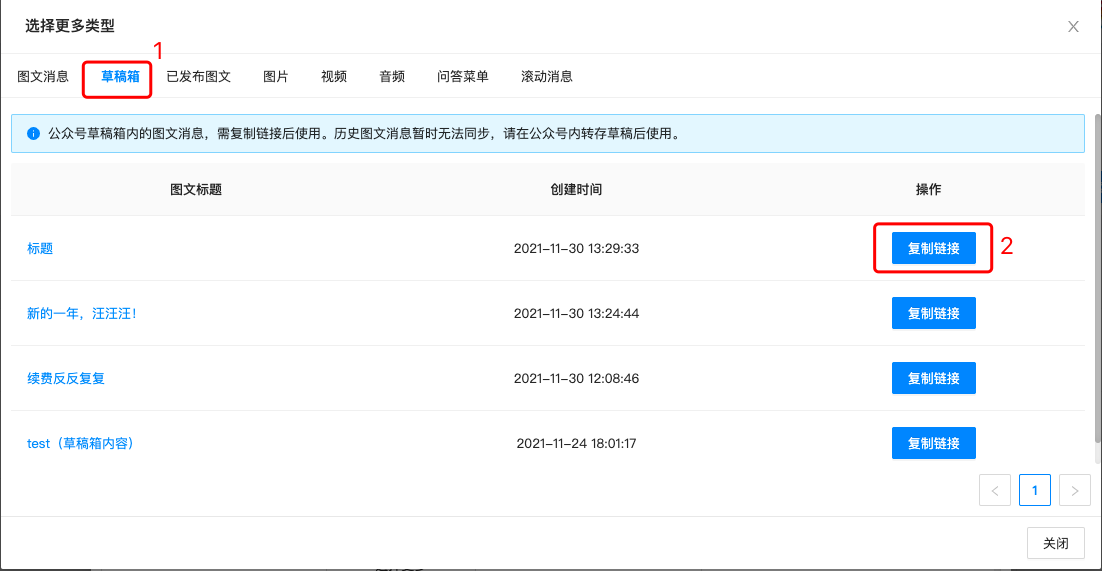
Task: Copy link for test（草稿箱内容） draft
Action: pos(933,443)
